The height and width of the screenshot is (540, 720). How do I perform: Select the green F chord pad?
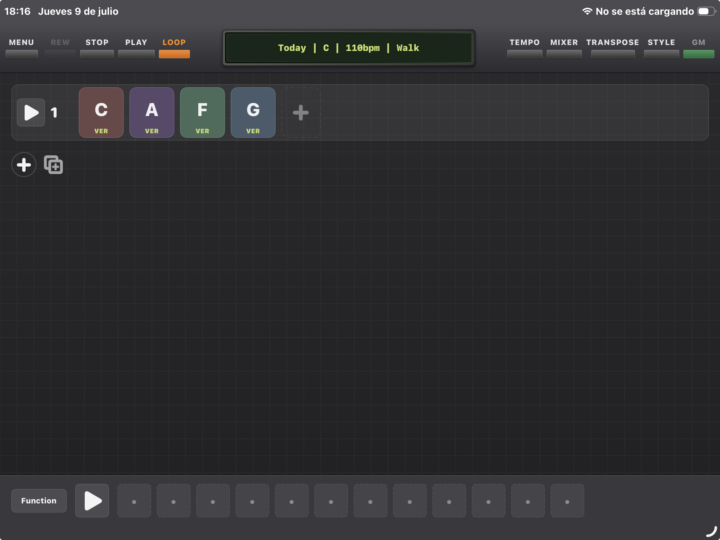202,112
